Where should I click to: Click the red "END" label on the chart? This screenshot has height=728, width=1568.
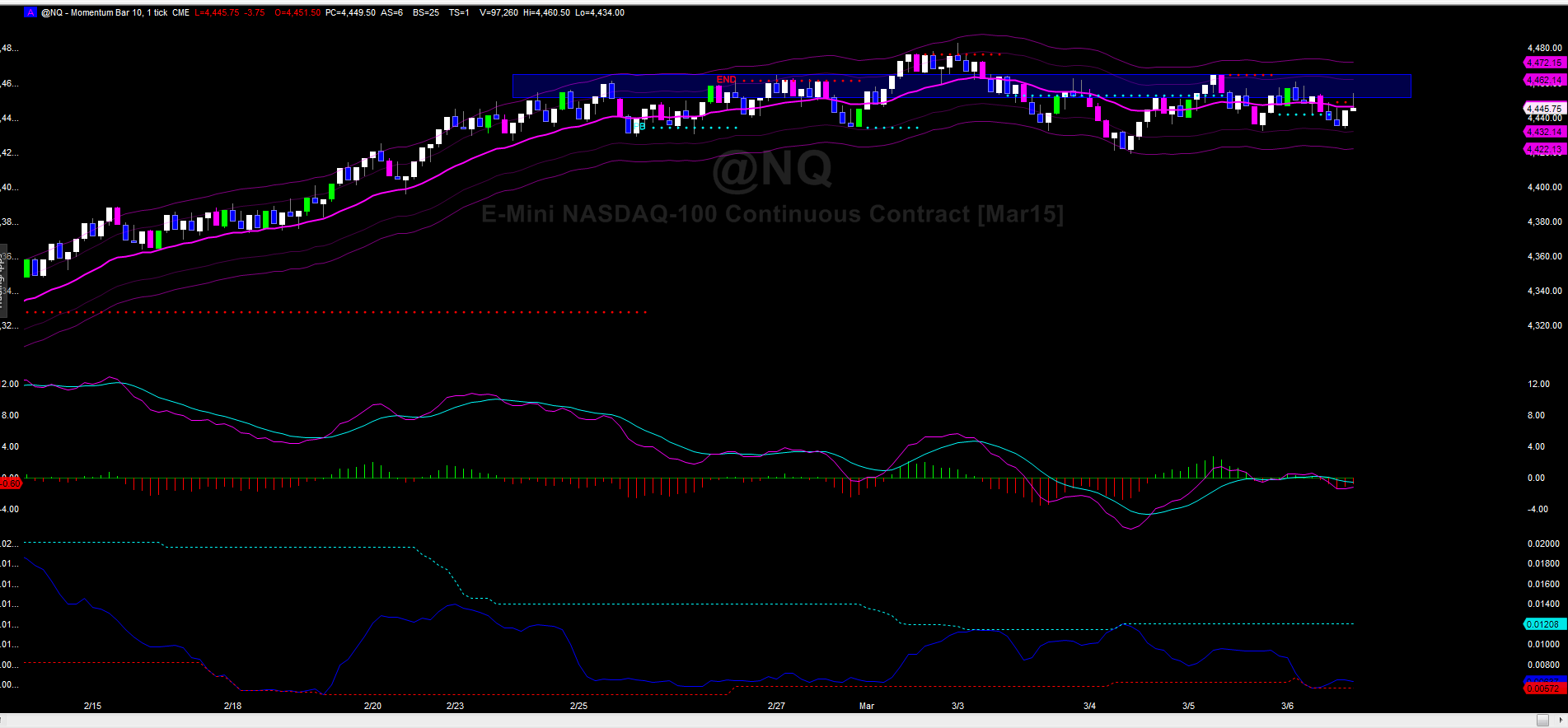(726, 80)
